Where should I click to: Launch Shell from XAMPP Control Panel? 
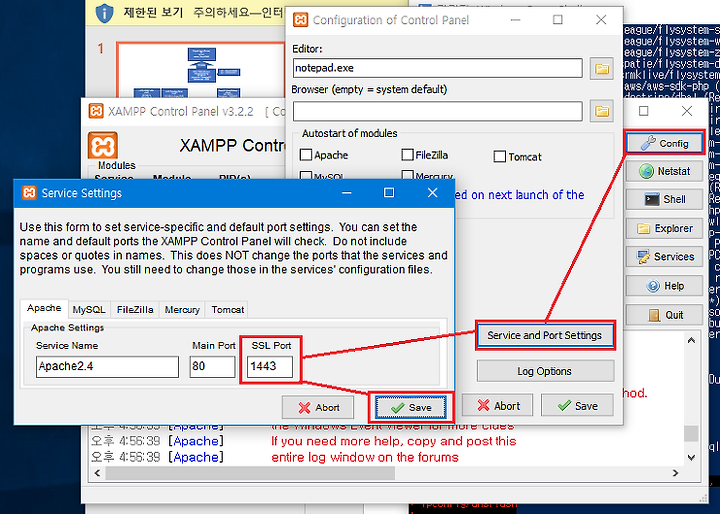(x=664, y=199)
